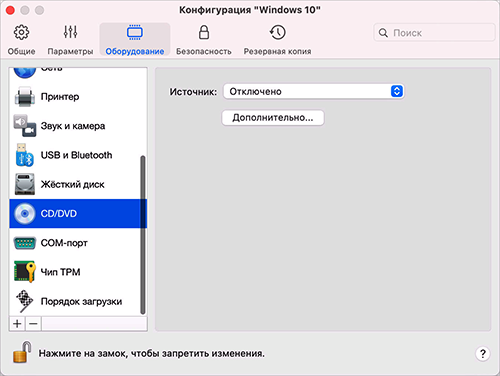The width and height of the screenshot is (500, 376).
Task: Click the COM port connector icon
Action: point(25,243)
